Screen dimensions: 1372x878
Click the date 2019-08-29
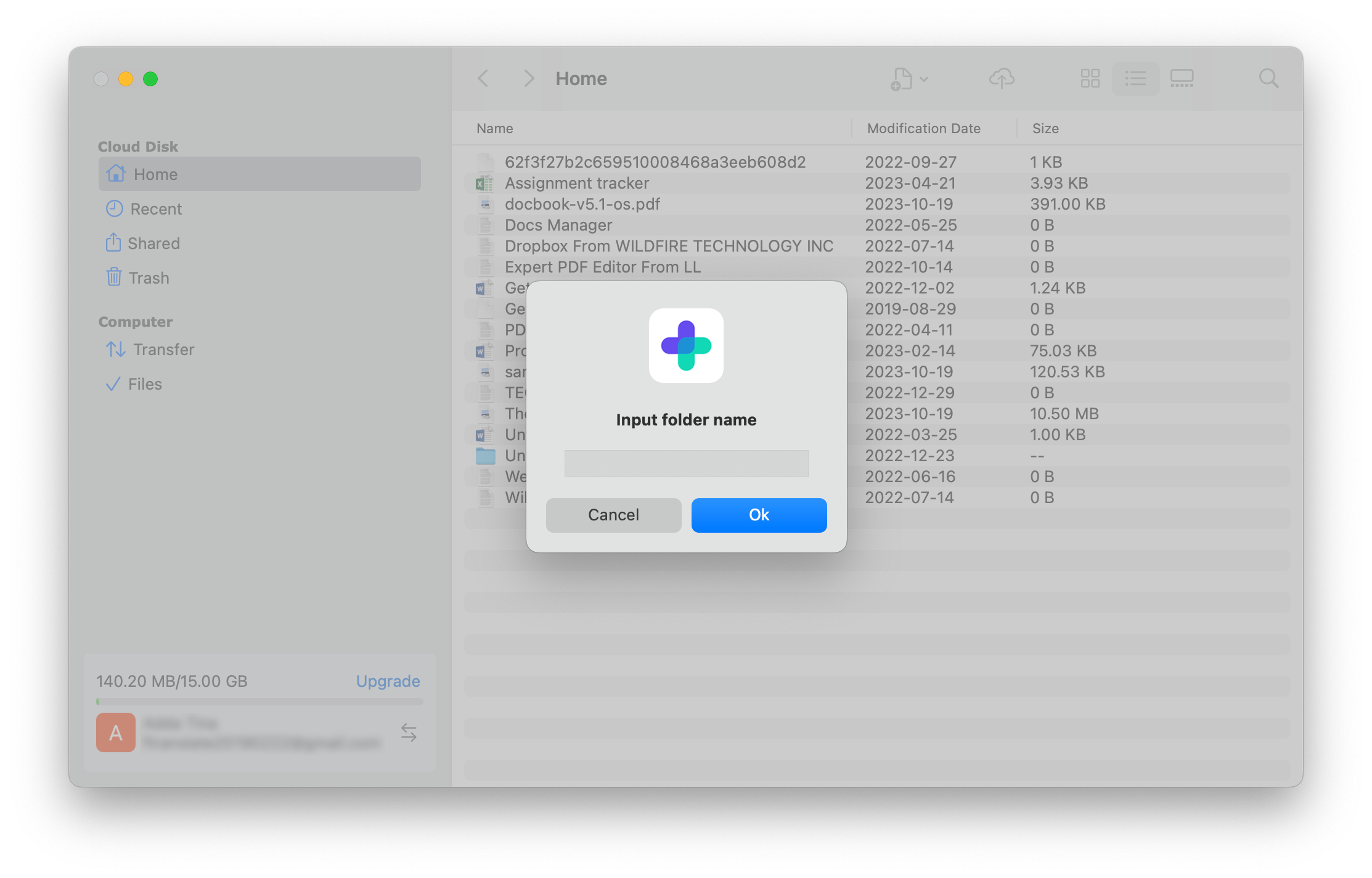coord(910,309)
